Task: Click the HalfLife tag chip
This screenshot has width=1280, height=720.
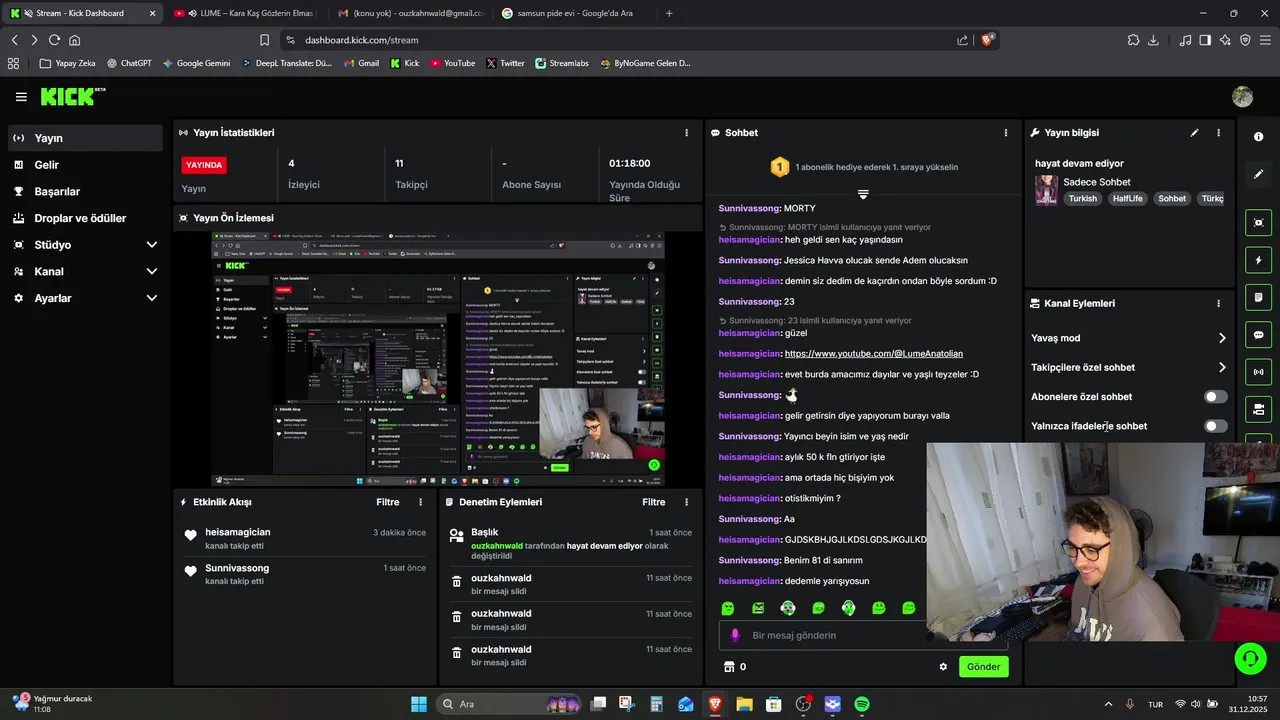Action: click(1127, 199)
